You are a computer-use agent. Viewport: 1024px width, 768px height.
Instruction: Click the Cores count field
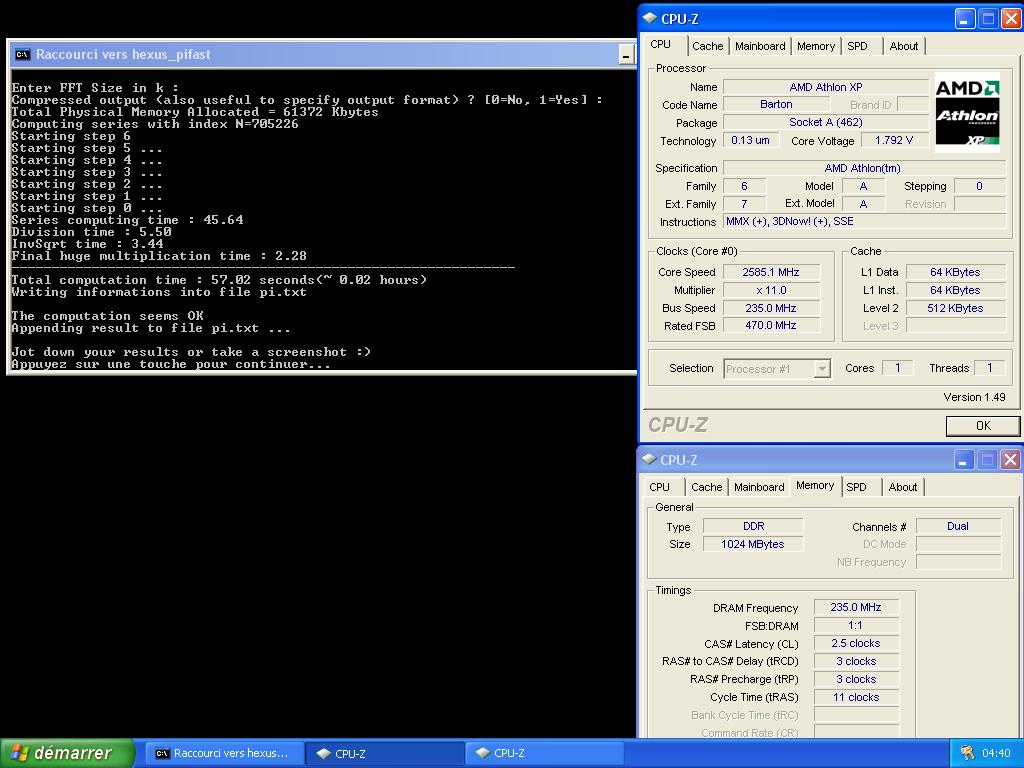click(897, 368)
